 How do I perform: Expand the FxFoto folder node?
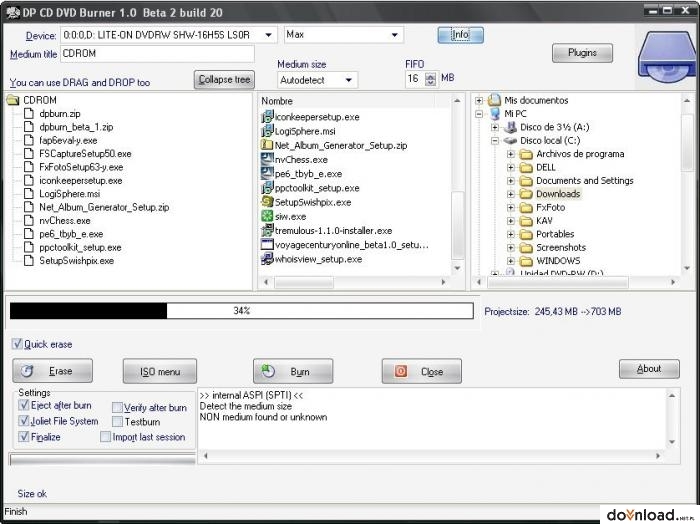coord(511,208)
